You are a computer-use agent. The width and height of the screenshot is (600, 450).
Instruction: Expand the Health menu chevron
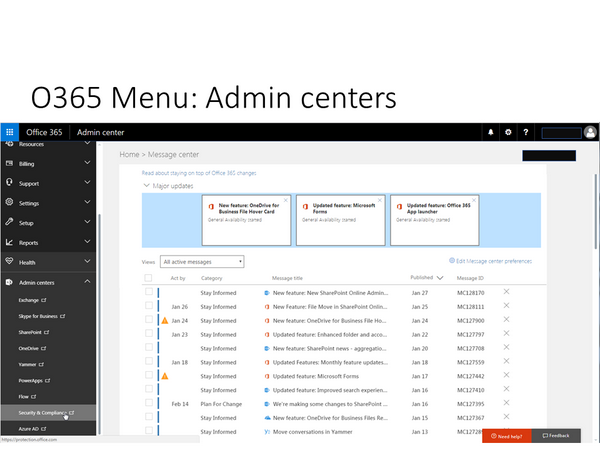click(x=87, y=262)
